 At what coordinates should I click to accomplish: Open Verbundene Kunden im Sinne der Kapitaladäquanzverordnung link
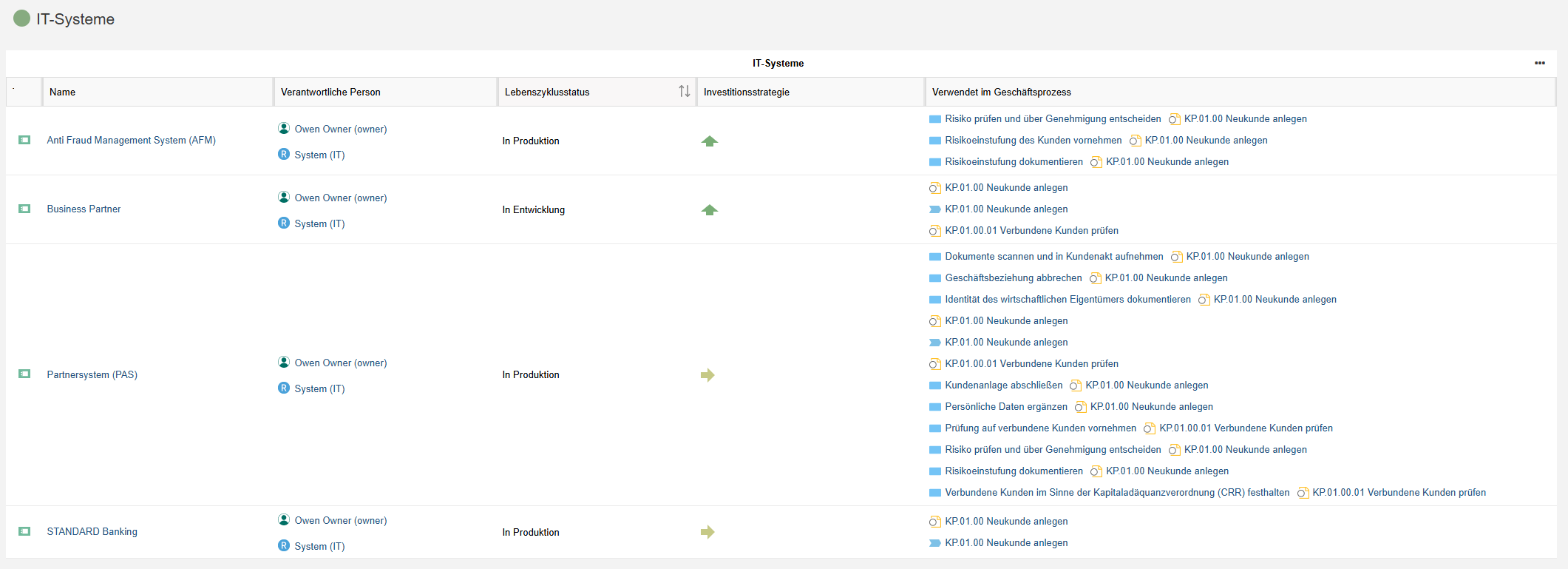(1117, 492)
